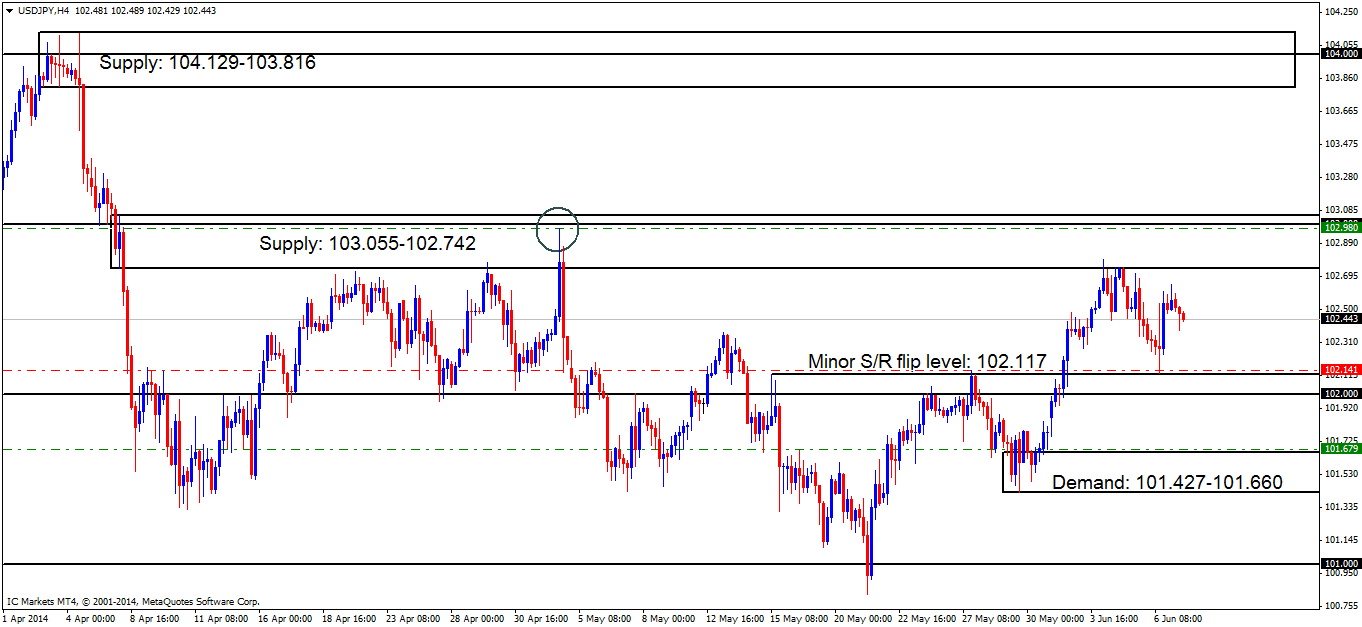
Task: Click the 104.000 price level tag
Action: tap(1340, 54)
